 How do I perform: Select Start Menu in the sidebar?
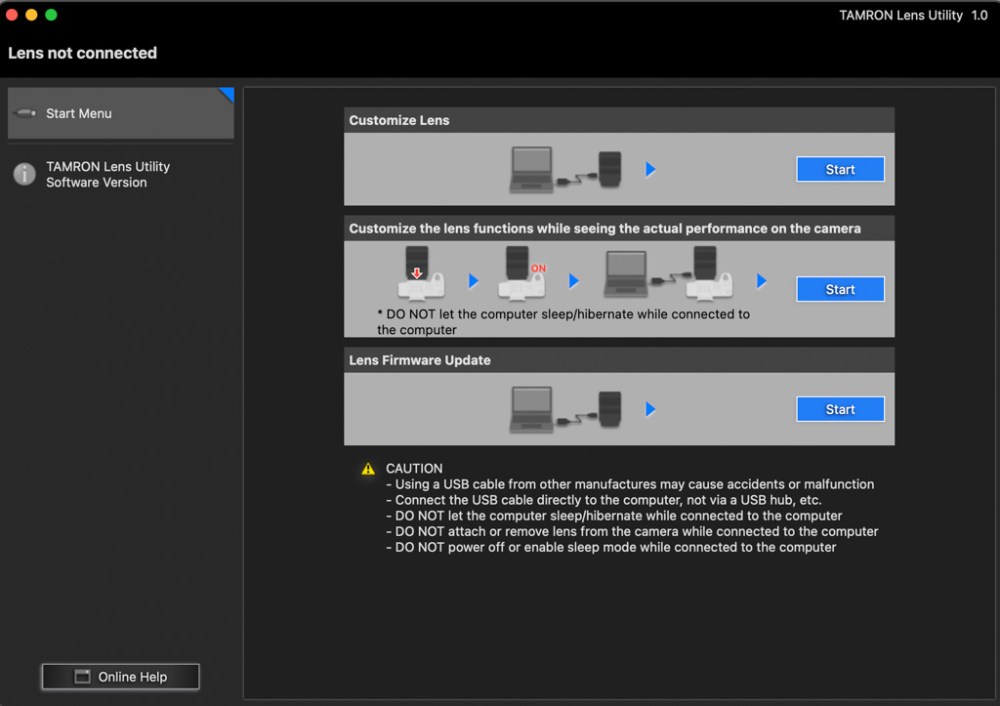pos(121,113)
